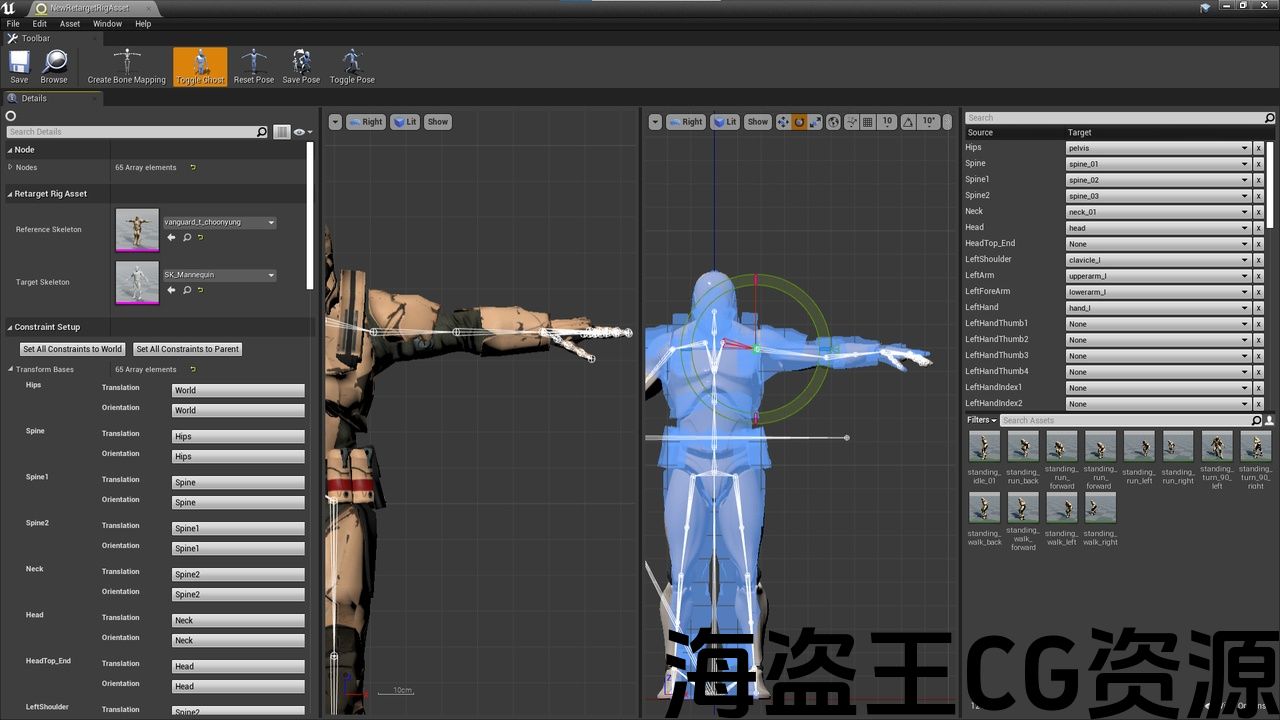
Task: Open the Asset menu
Action: click(x=70, y=24)
